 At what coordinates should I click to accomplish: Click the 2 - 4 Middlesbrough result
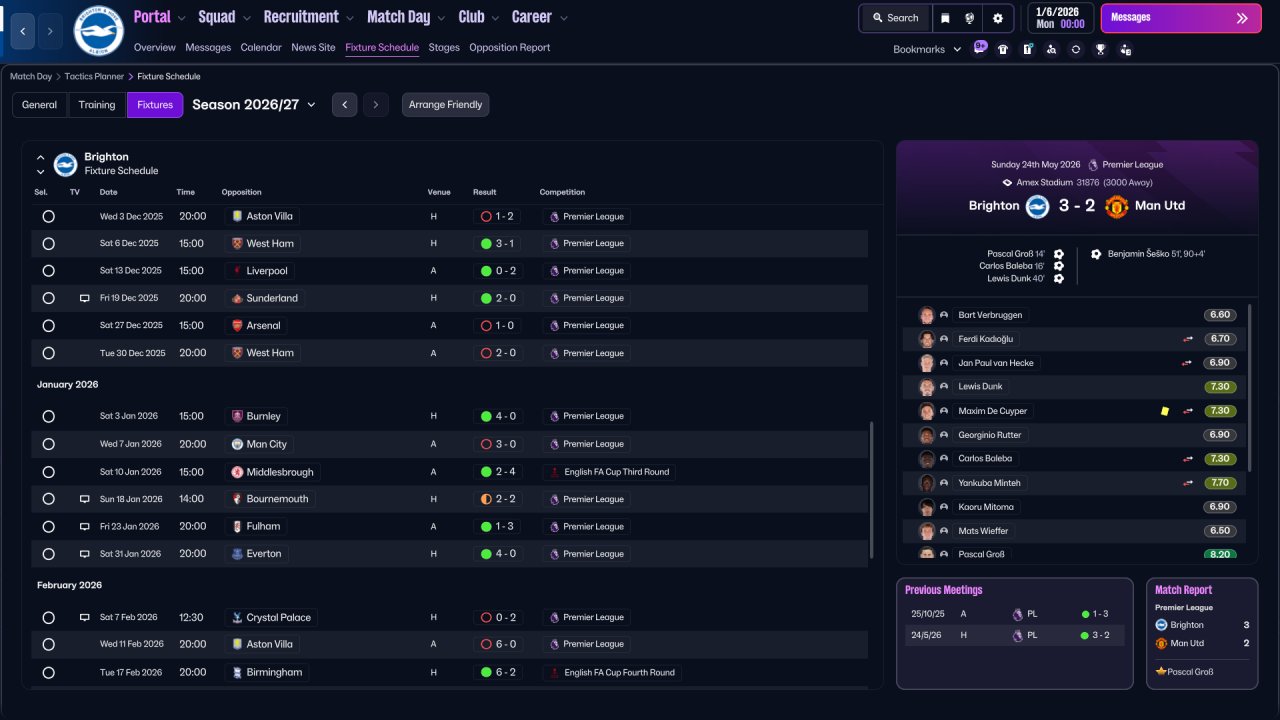pos(498,472)
